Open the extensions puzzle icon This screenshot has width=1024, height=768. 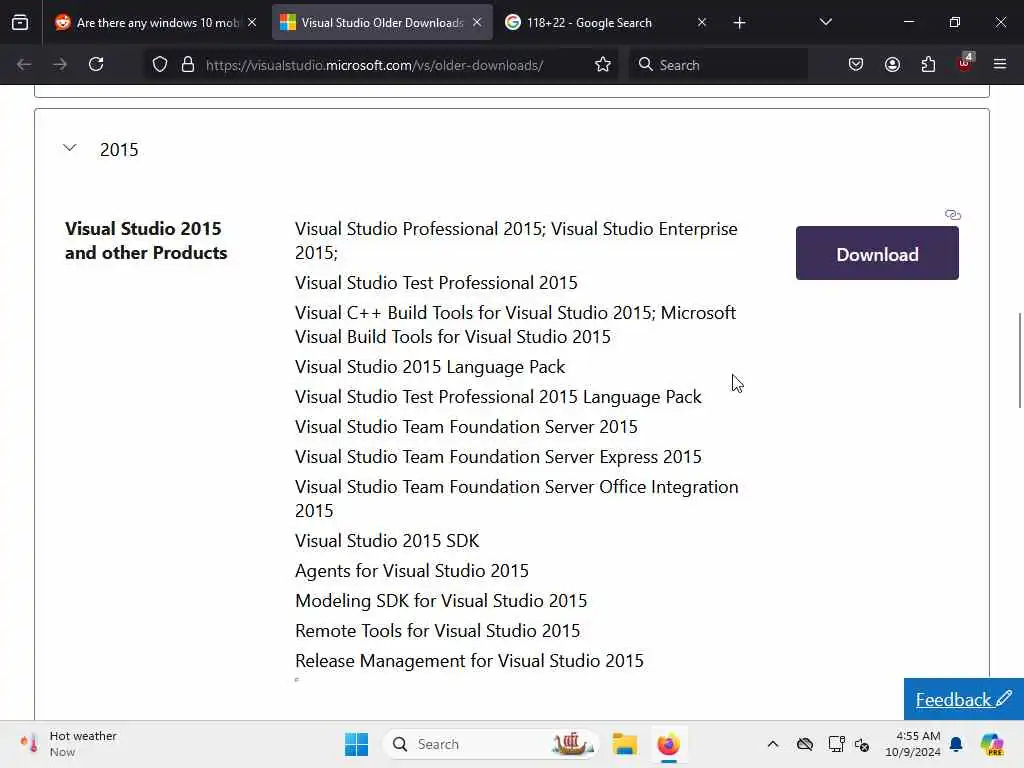[x=928, y=65]
